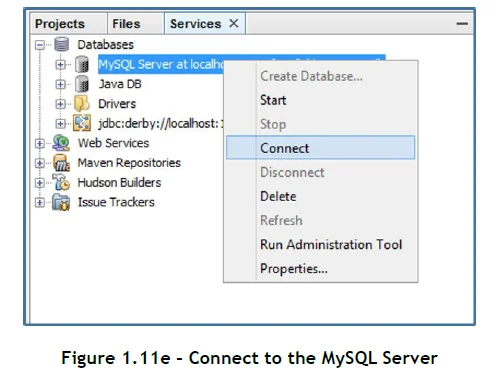Expand the Java DB node

[x=60, y=84]
